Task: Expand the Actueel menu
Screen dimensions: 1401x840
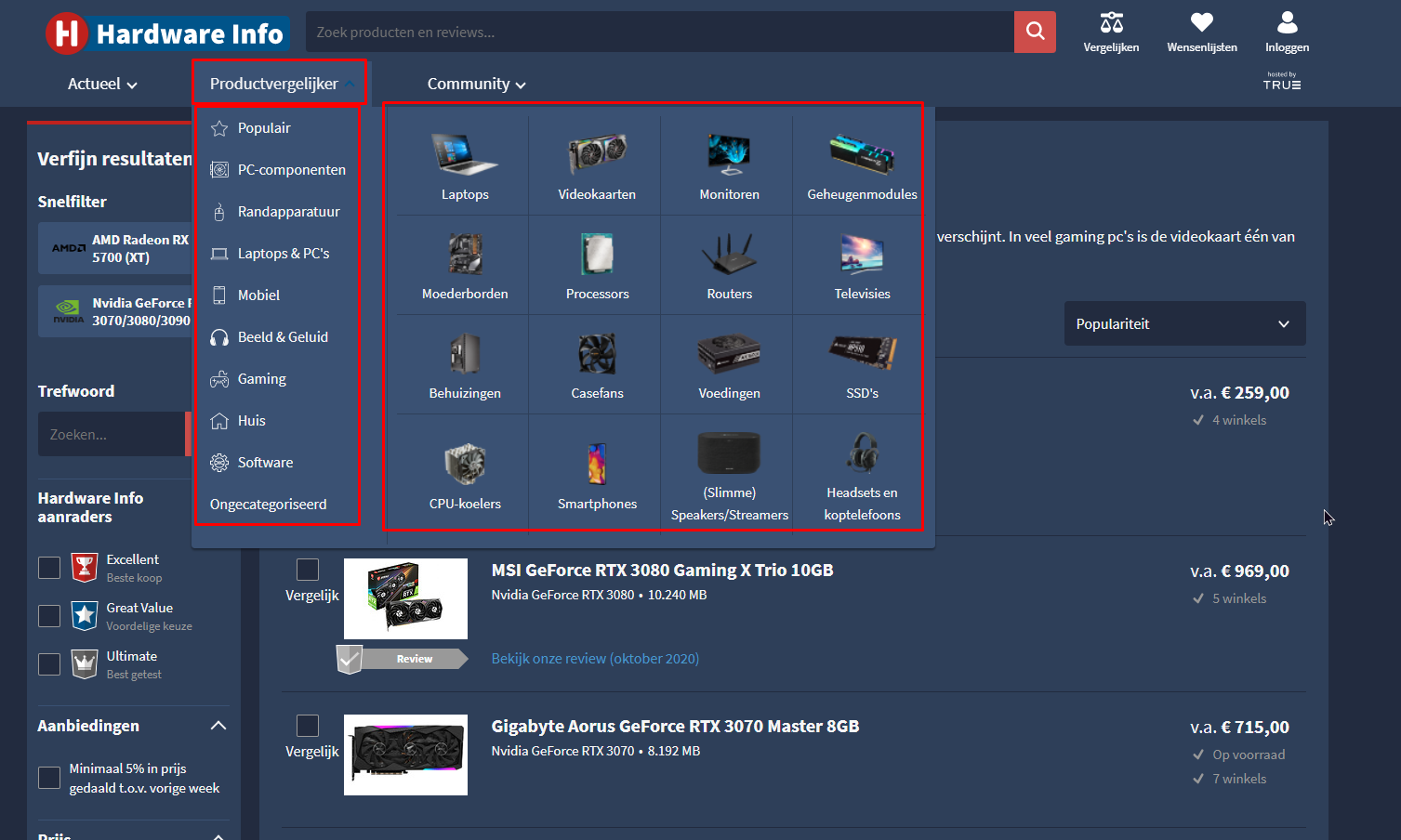Action: (102, 84)
